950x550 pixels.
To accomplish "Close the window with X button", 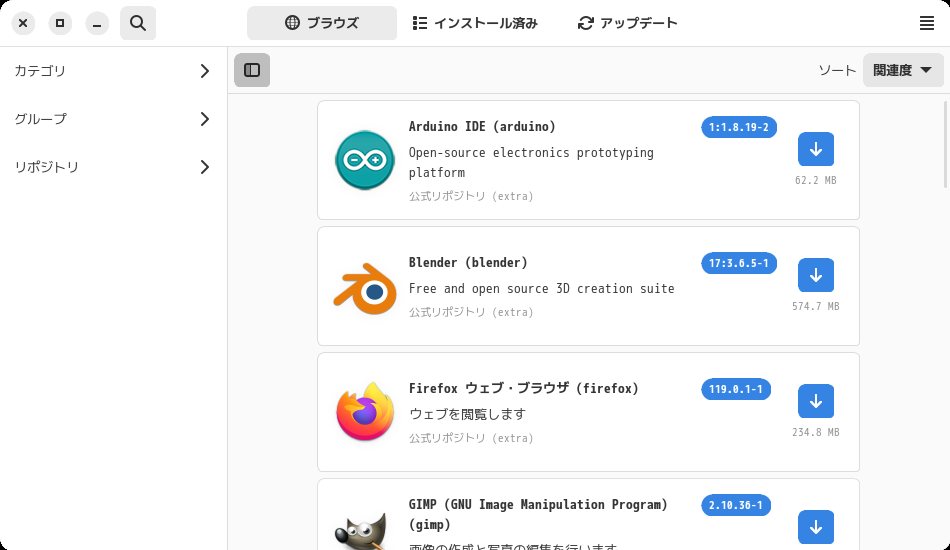I will pos(23,23).
